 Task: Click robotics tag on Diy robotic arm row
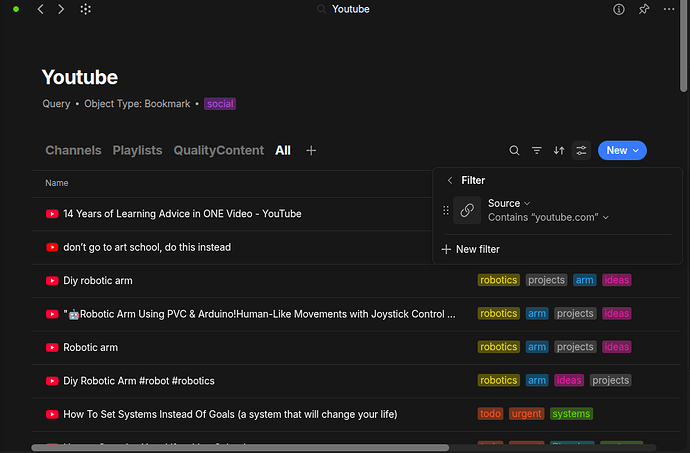click(x=499, y=280)
